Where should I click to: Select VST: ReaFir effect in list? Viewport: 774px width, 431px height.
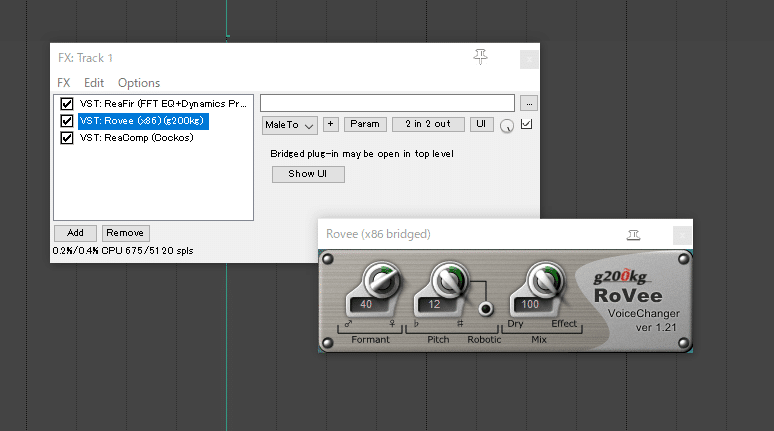tap(163, 104)
